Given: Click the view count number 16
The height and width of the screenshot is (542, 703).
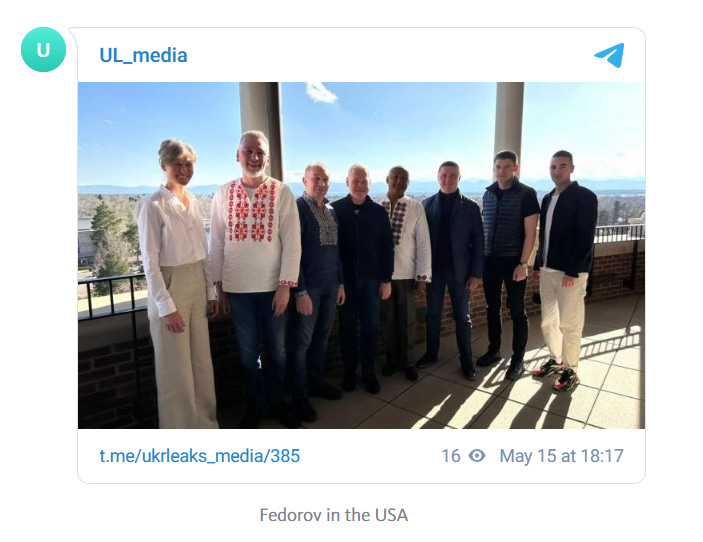Looking at the screenshot, I should pyautogui.click(x=451, y=456).
